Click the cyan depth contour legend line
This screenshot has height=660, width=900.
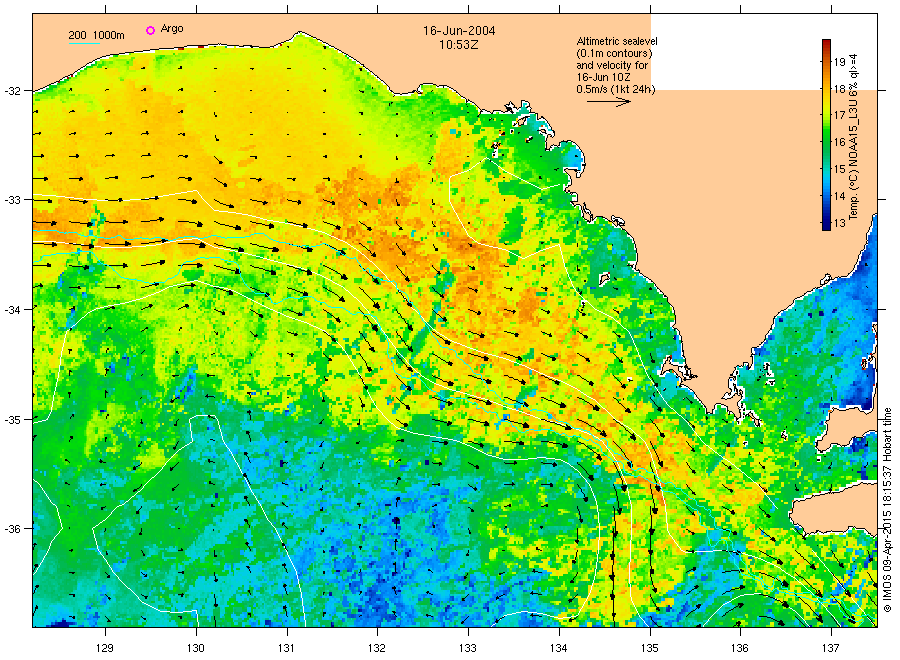point(84,43)
